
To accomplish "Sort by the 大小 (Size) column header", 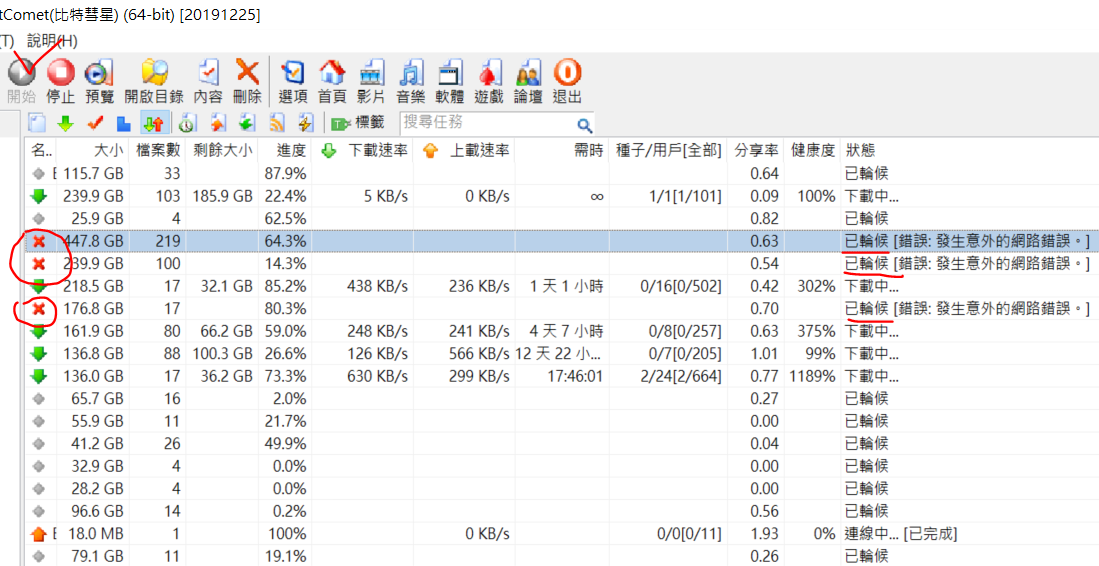I will pyautogui.click(x=108, y=150).
